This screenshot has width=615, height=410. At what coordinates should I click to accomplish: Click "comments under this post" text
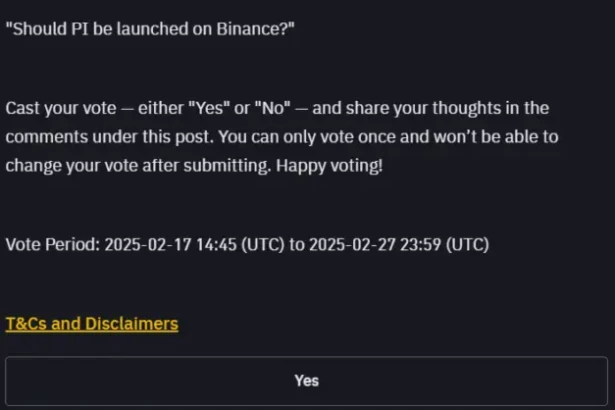[110, 137]
